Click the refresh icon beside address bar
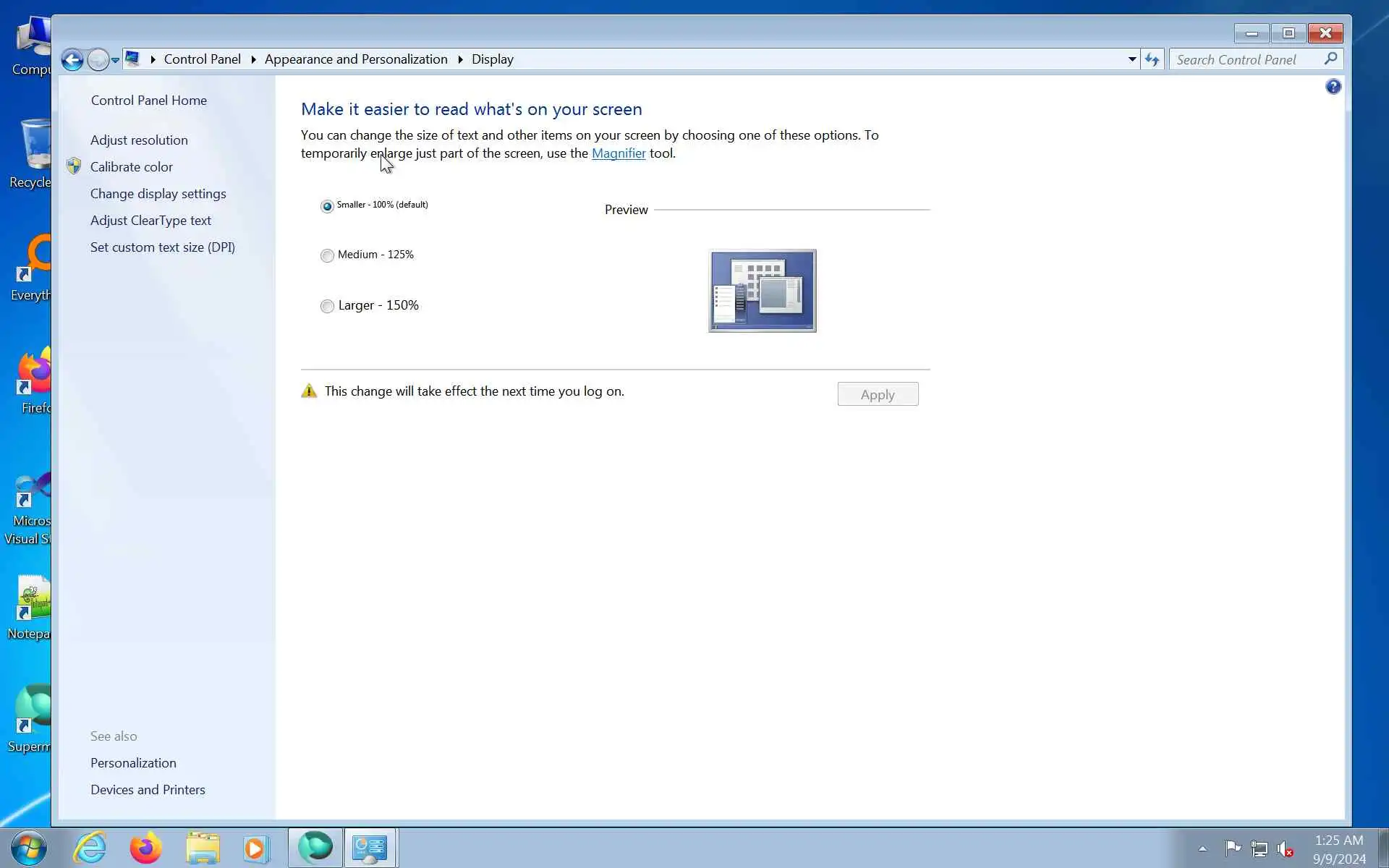The image size is (1389, 868). [1152, 59]
